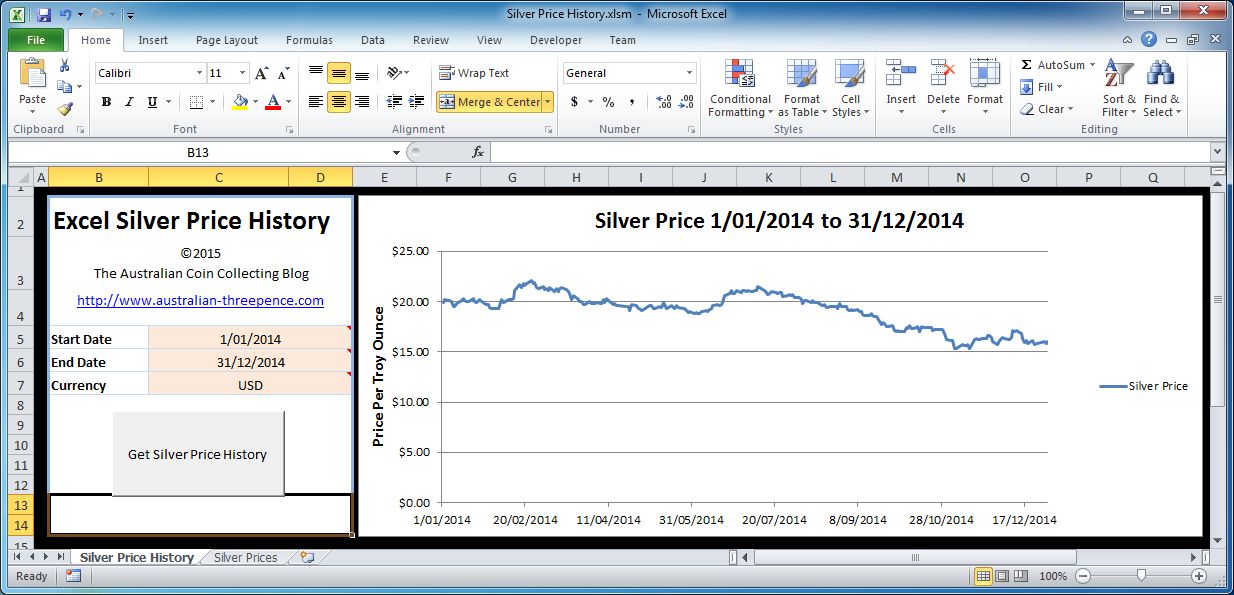Open Conditional Formatting menu
The width and height of the screenshot is (1234, 595).
coord(740,89)
